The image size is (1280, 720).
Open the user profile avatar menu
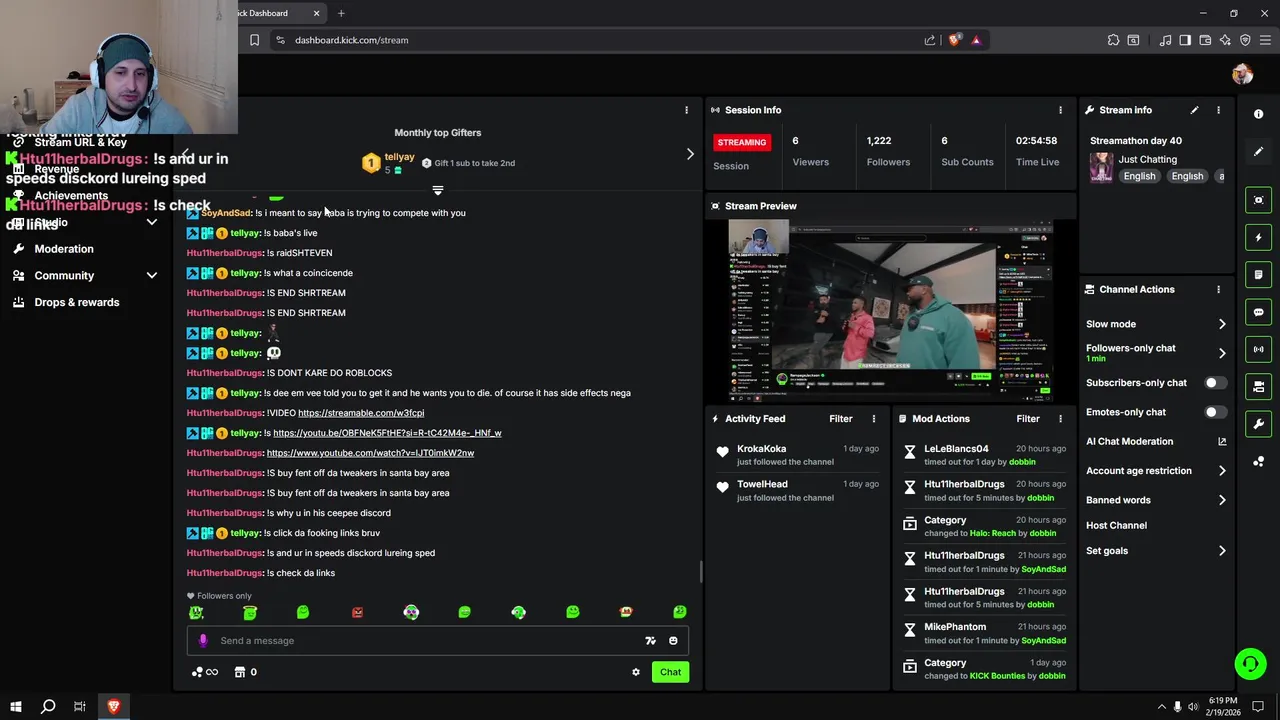[x=1243, y=74]
